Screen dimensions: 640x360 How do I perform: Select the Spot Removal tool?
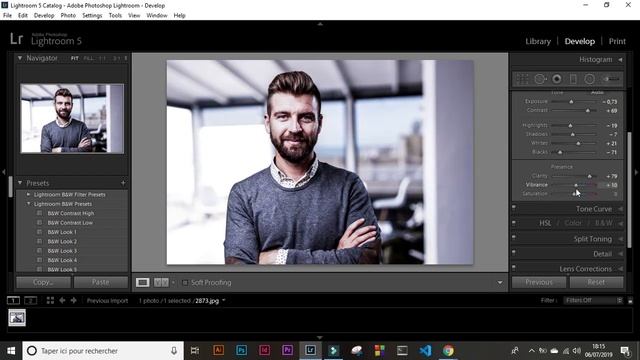click(540, 79)
